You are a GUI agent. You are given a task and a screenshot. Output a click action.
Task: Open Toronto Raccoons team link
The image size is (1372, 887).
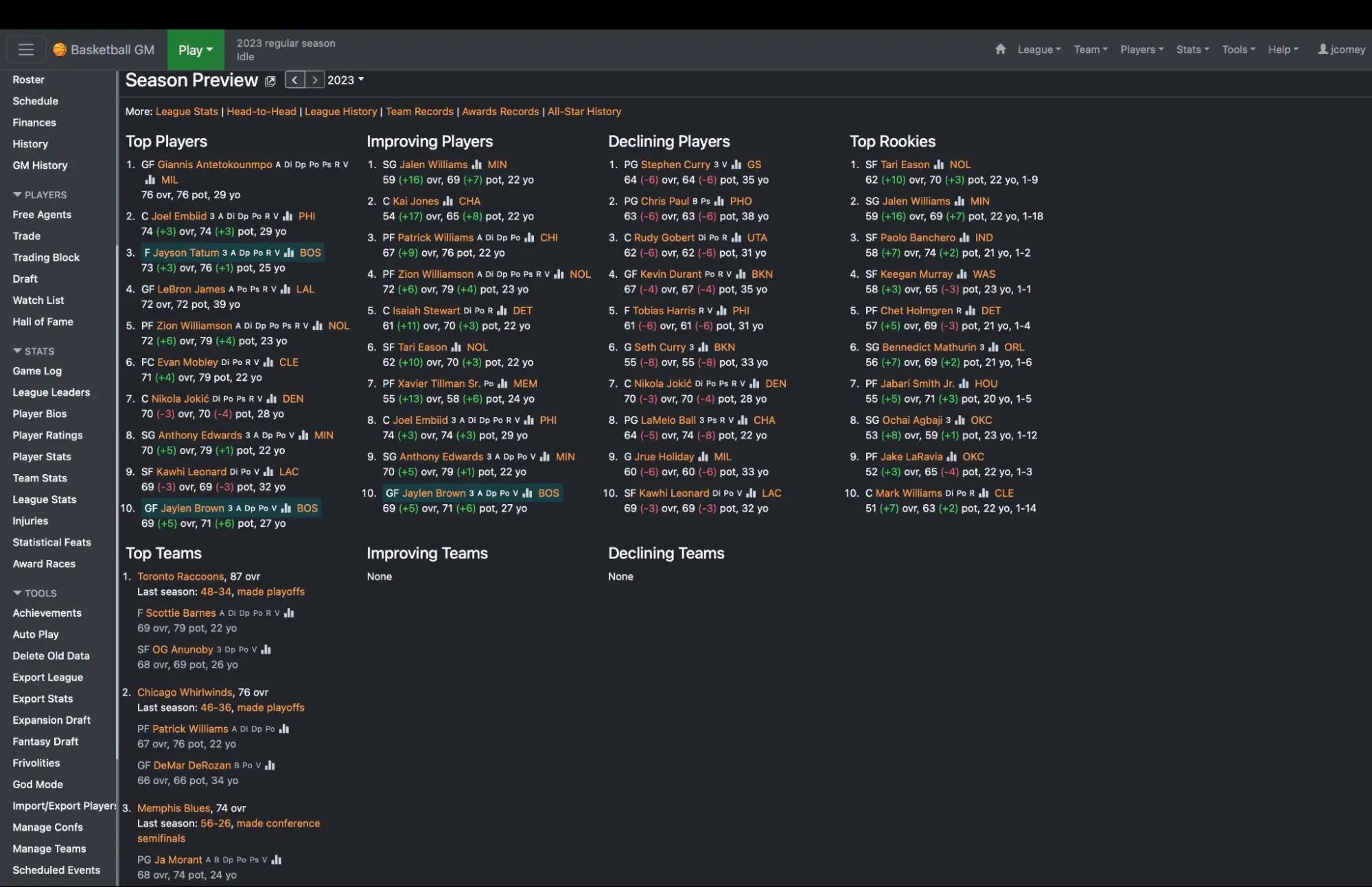point(180,577)
